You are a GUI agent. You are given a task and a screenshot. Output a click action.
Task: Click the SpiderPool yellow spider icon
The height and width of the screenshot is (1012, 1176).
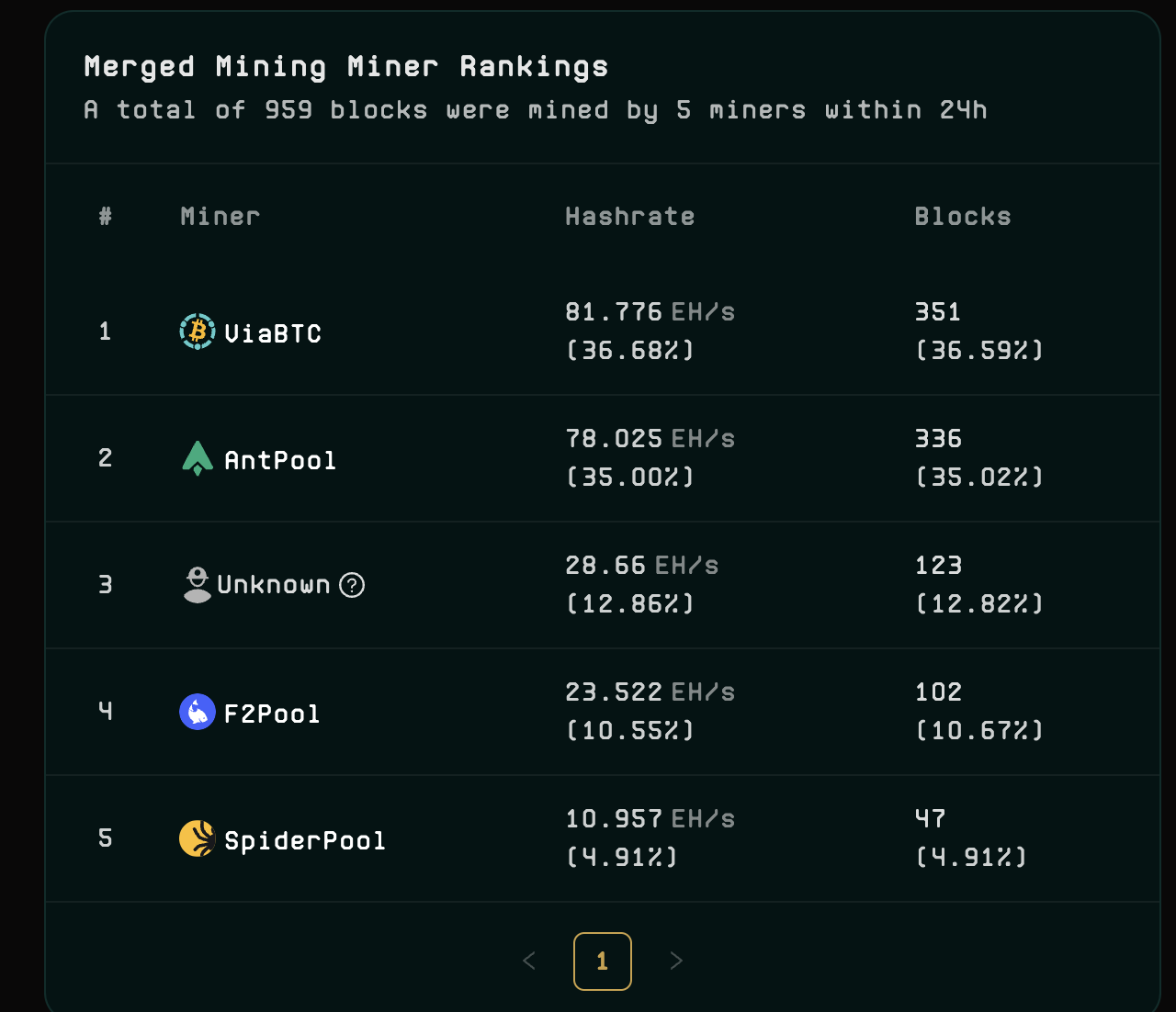pos(197,838)
